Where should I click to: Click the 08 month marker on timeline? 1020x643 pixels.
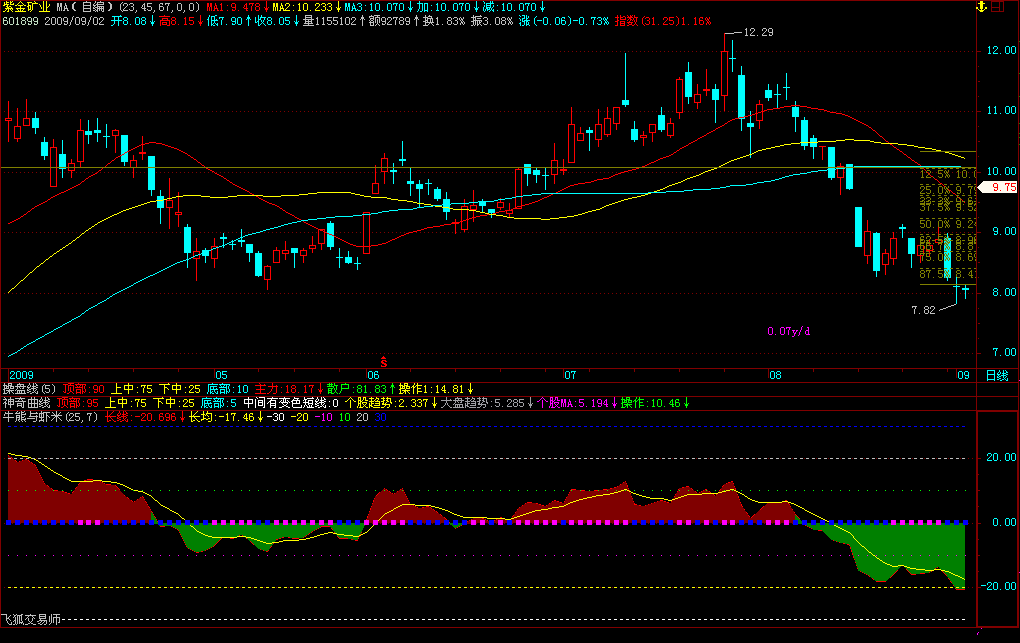(x=775, y=376)
